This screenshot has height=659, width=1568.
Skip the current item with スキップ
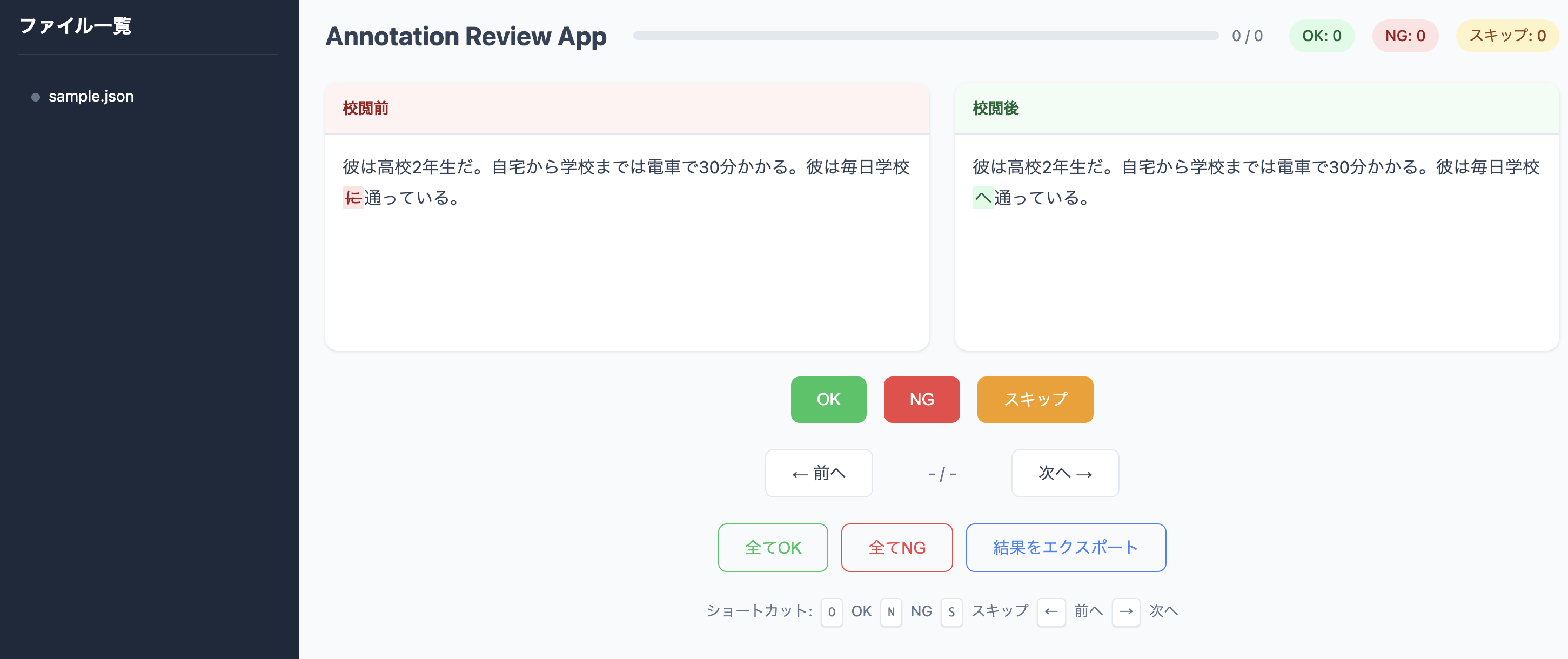point(1035,399)
